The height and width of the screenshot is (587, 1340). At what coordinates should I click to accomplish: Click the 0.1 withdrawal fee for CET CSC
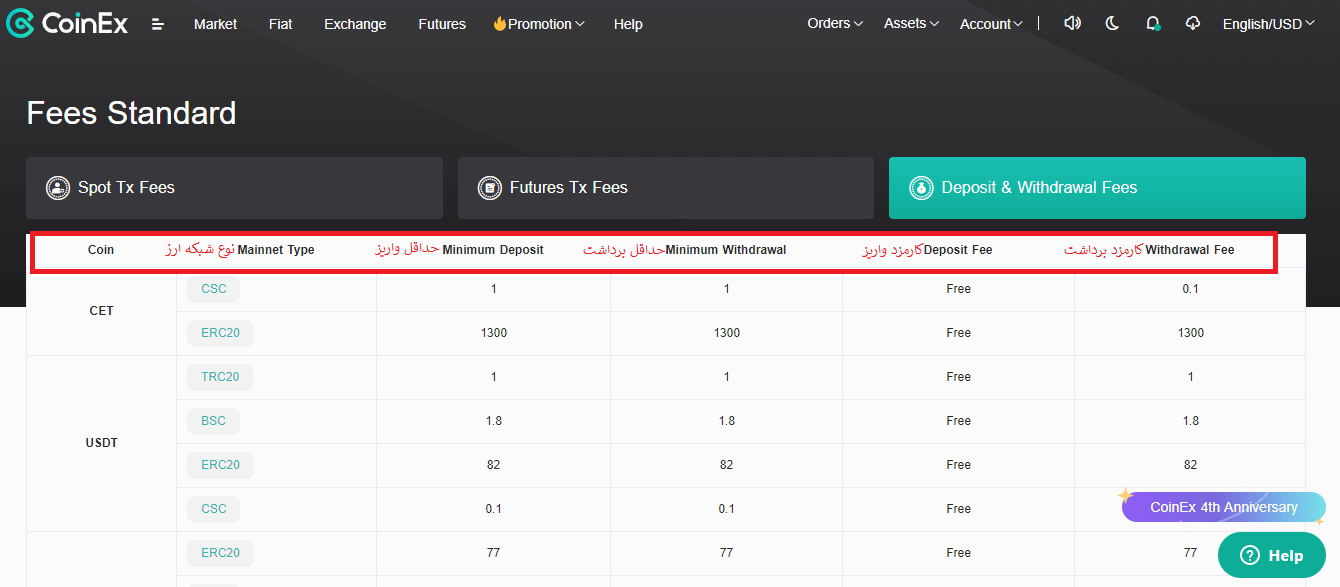coord(1190,289)
